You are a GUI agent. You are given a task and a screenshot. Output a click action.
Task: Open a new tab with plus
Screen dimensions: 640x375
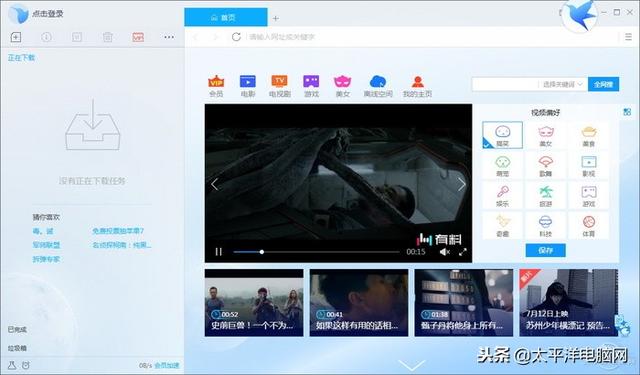coord(276,18)
